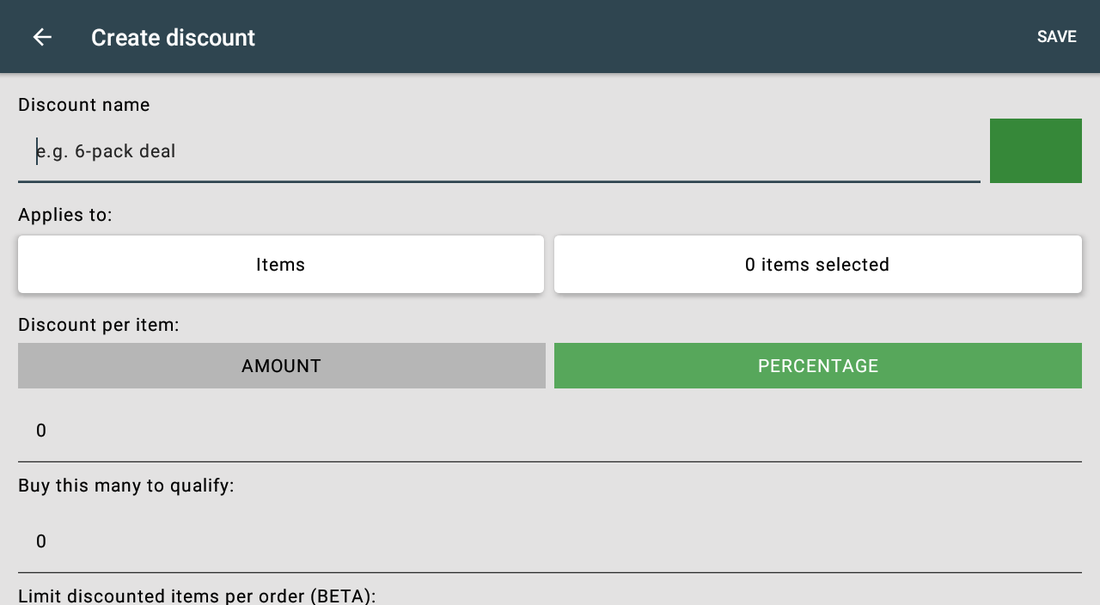Go back using the header arrow
1100x605 pixels.
pos(42,37)
